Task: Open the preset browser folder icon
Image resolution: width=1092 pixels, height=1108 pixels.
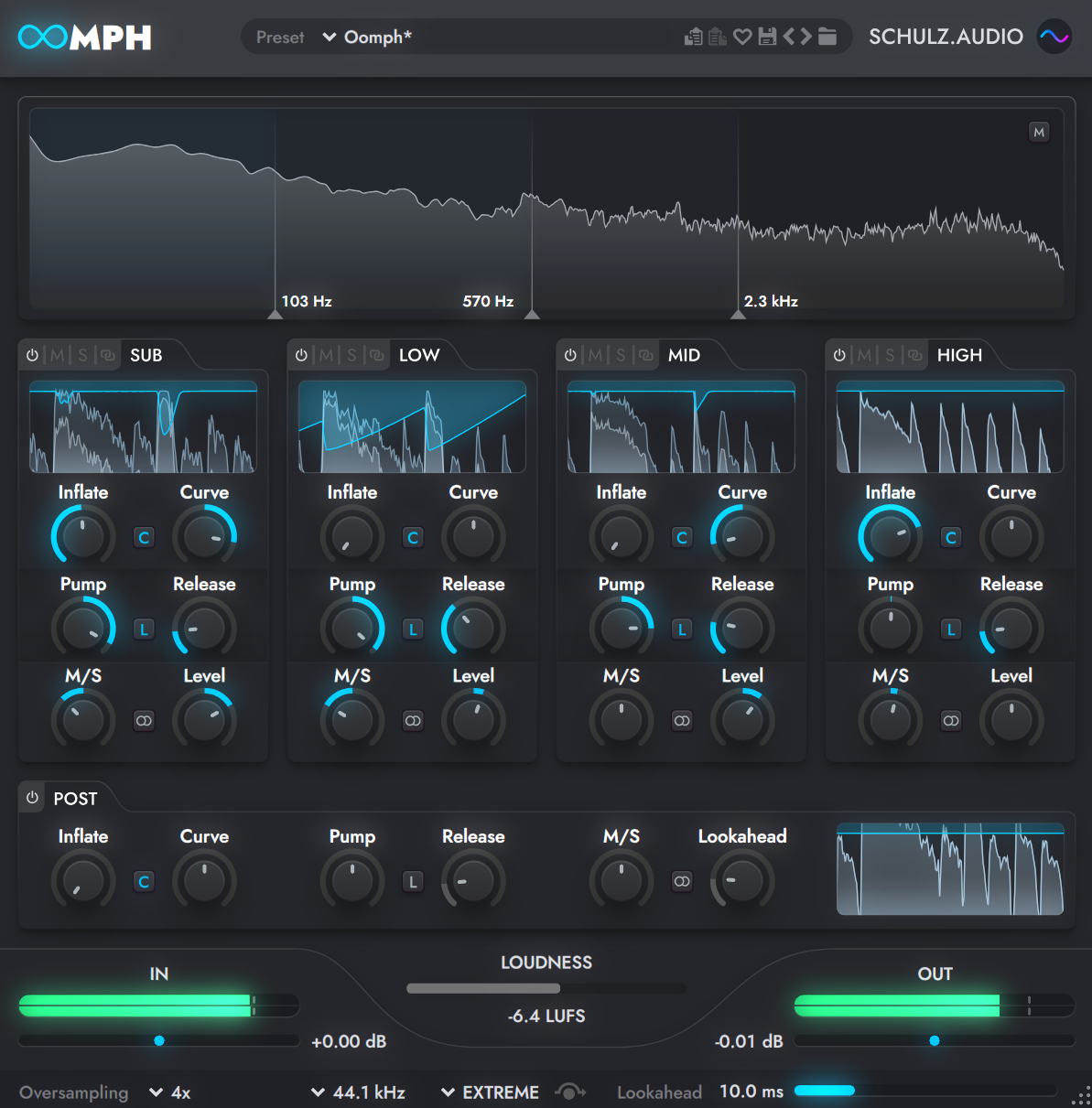Action: (x=827, y=36)
